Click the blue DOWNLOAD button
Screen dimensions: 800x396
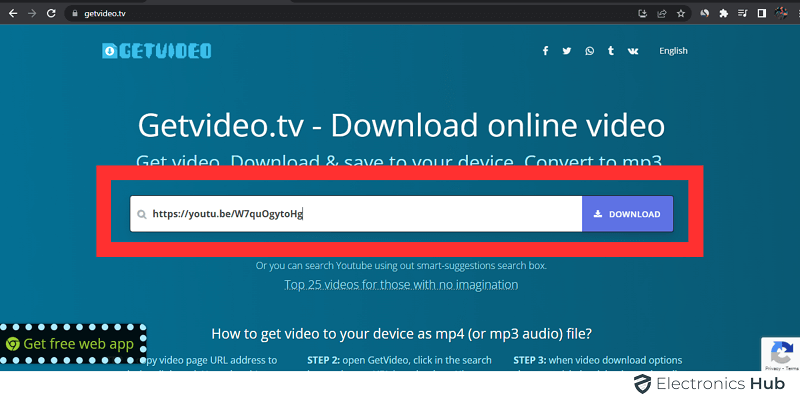628,214
